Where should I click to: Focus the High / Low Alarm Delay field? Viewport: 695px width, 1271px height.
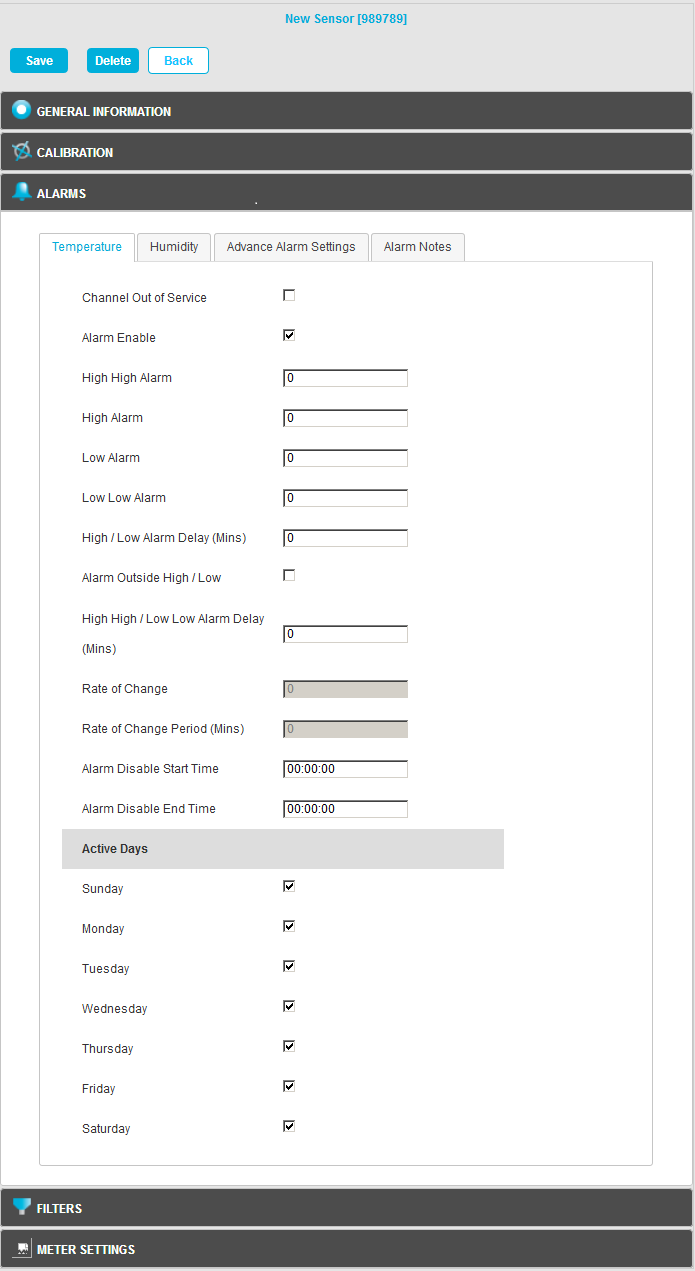[345, 538]
